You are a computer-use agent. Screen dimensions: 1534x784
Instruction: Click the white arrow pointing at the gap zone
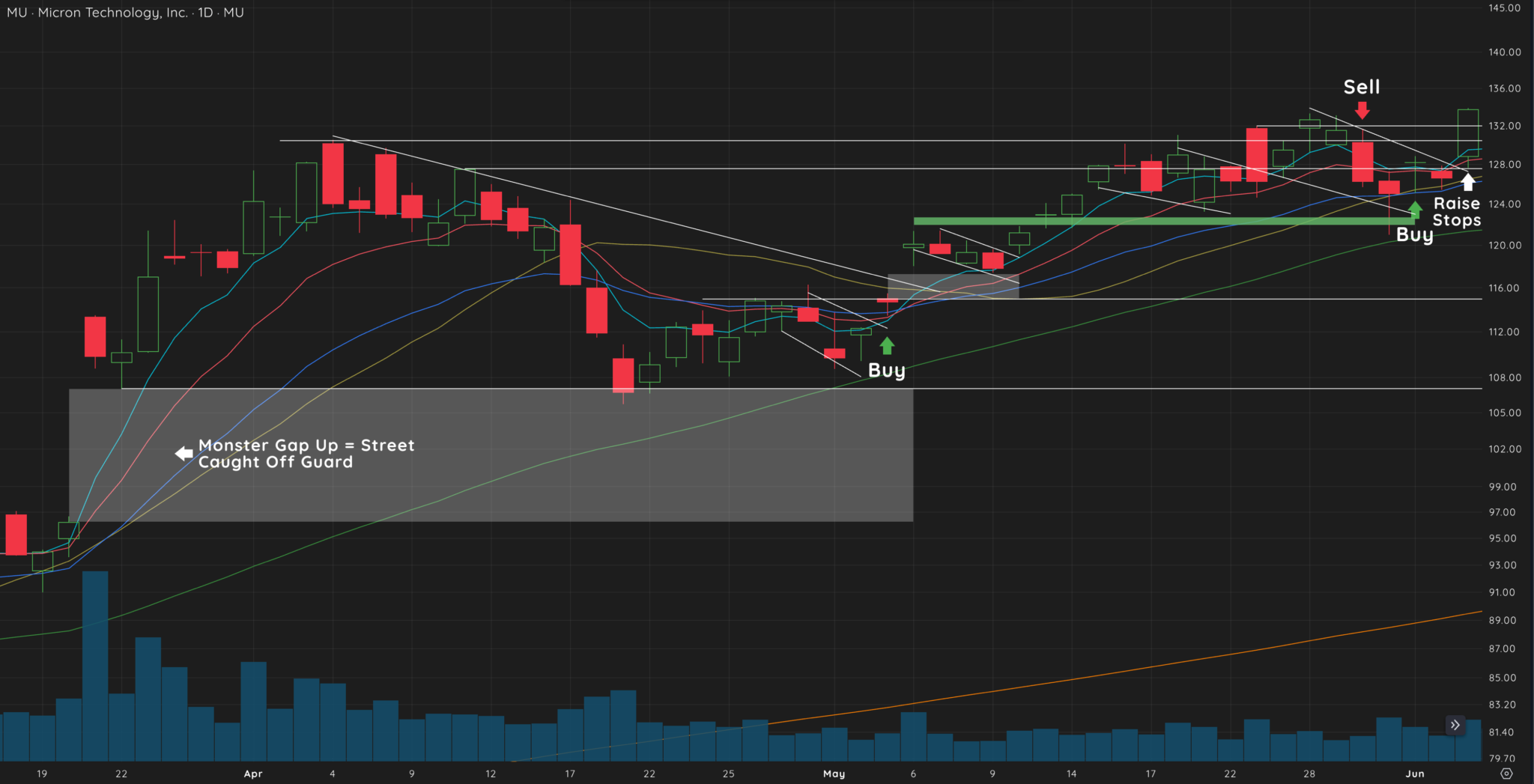click(x=182, y=452)
